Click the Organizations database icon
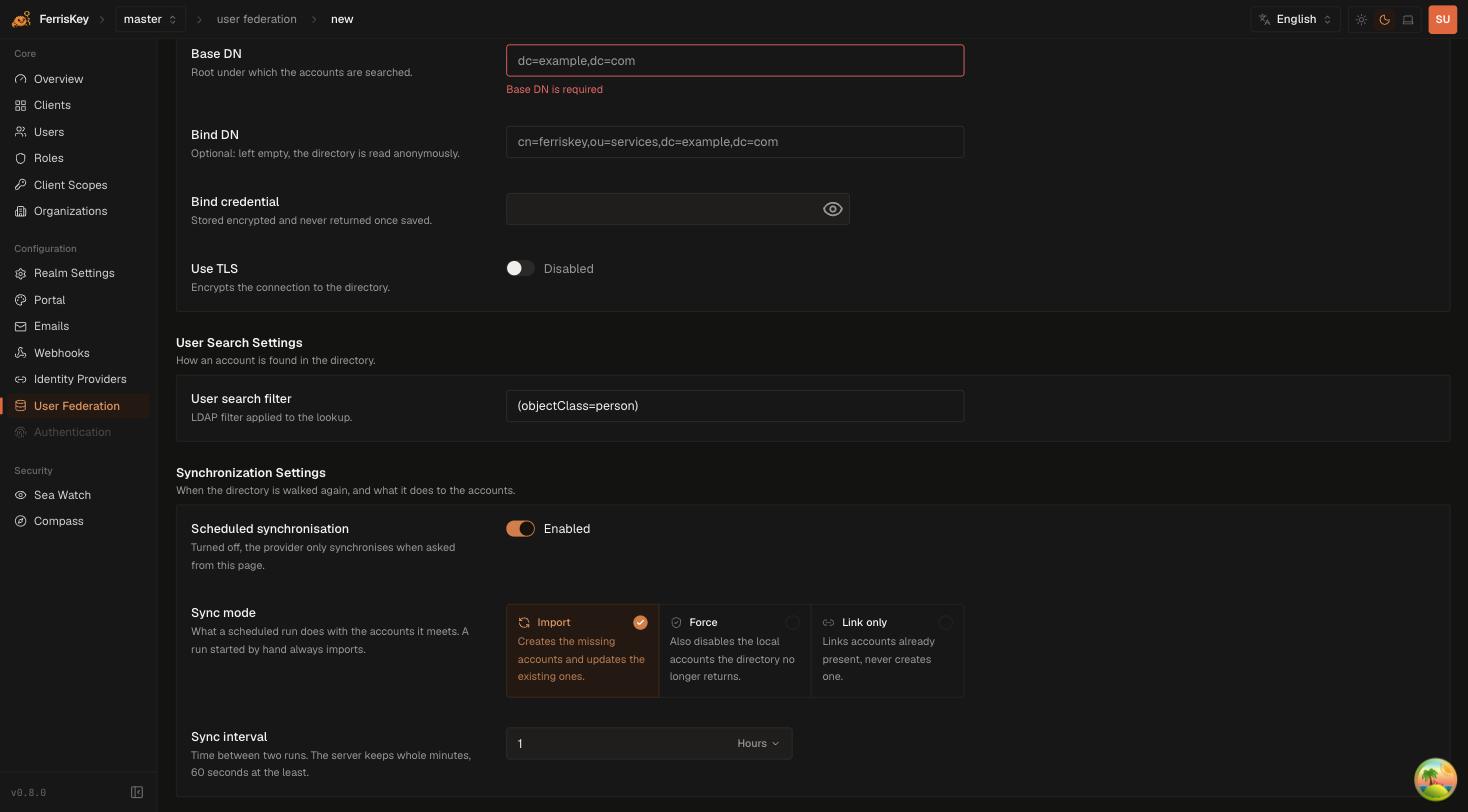This screenshot has width=1468, height=812. pyautogui.click(x=21, y=211)
